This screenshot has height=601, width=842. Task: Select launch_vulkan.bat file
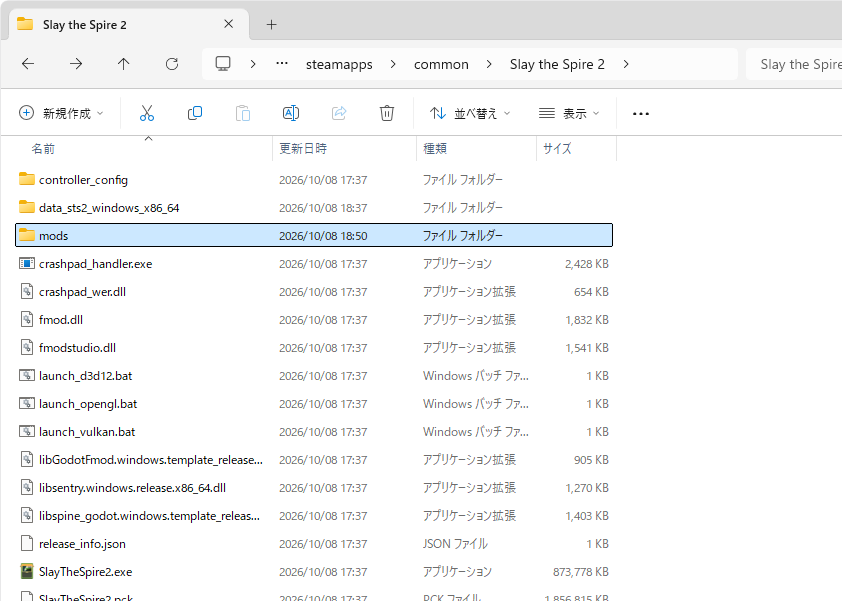click(x=314, y=432)
